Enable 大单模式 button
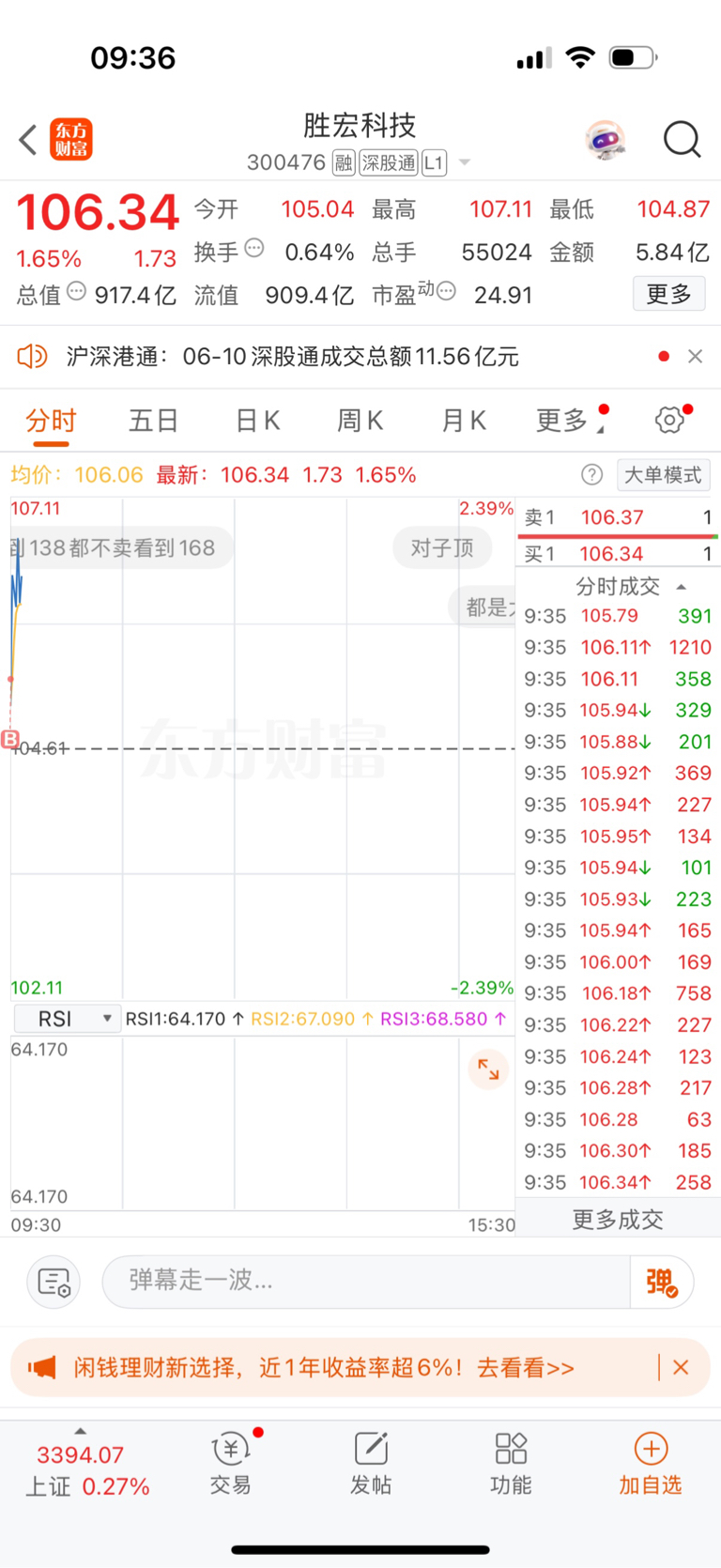Image resolution: width=721 pixels, height=1568 pixels. coord(663,475)
